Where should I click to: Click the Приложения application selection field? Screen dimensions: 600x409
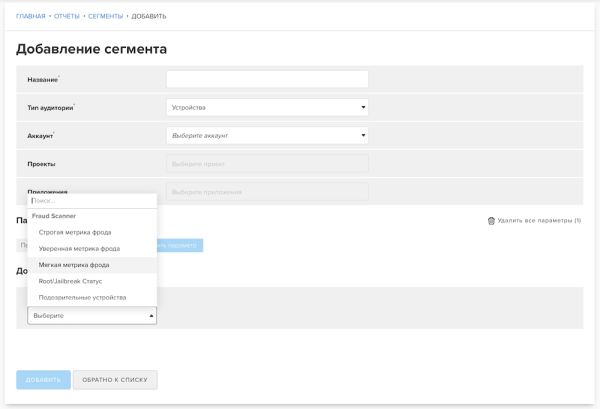point(267,190)
